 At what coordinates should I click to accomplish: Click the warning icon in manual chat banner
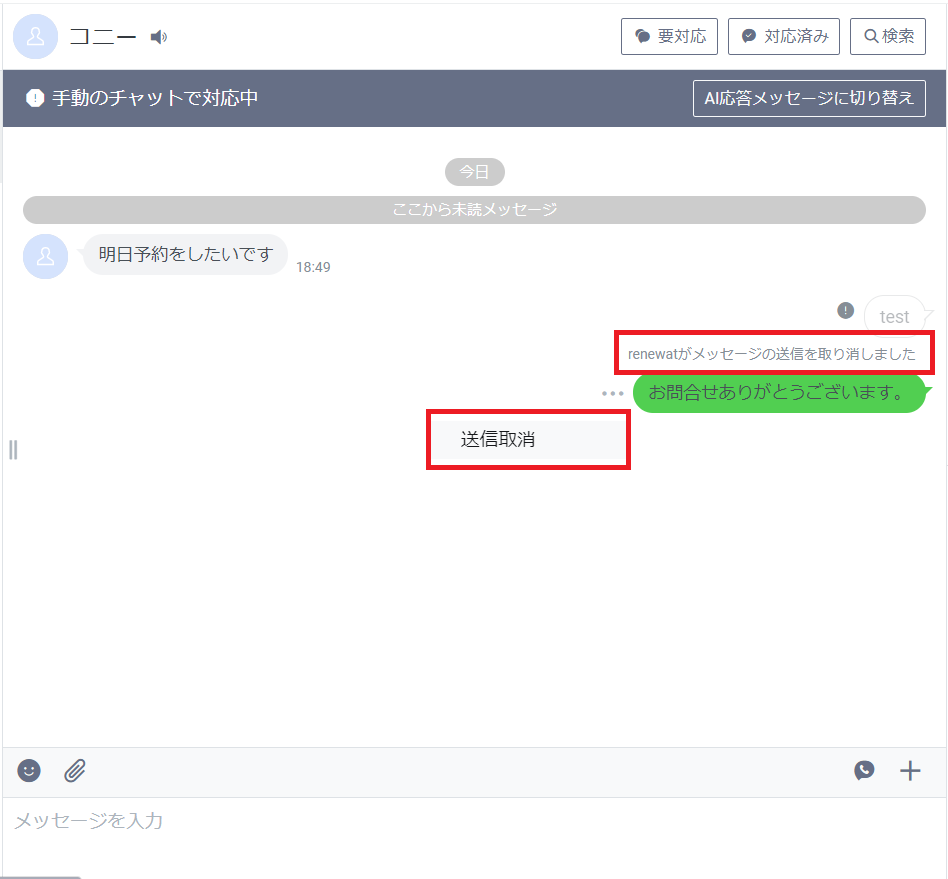35,98
